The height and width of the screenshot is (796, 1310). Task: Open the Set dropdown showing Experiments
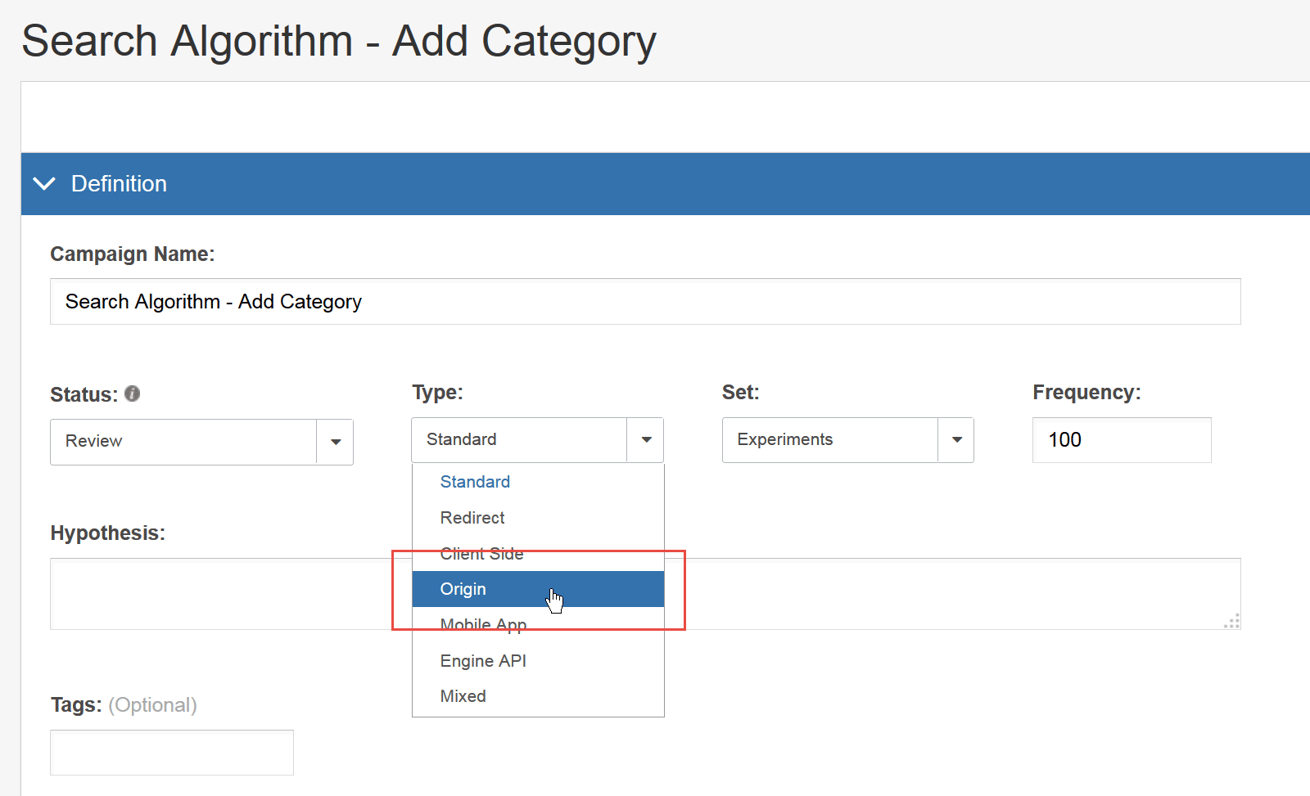tap(848, 440)
